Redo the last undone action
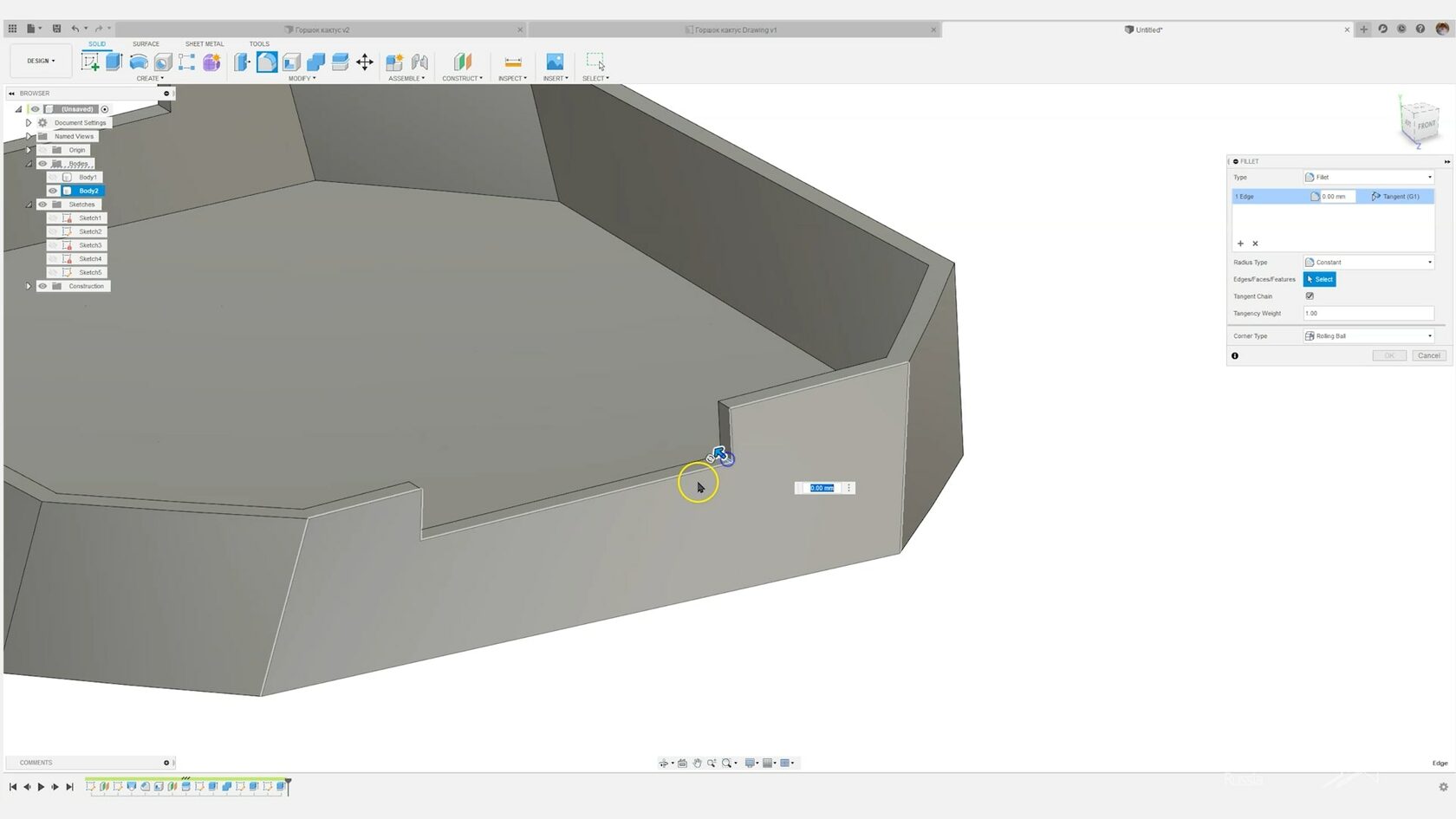Image resolution: width=1456 pixels, height=819 pixels. 98,29
